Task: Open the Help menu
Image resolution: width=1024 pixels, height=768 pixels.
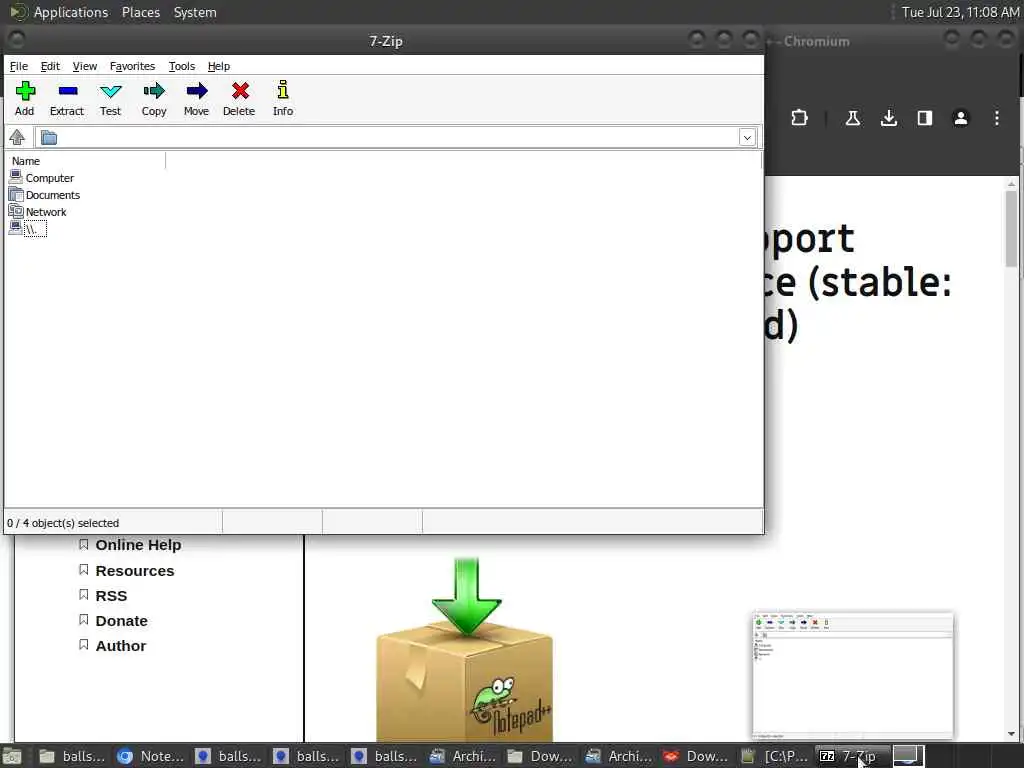Action: 219,66
